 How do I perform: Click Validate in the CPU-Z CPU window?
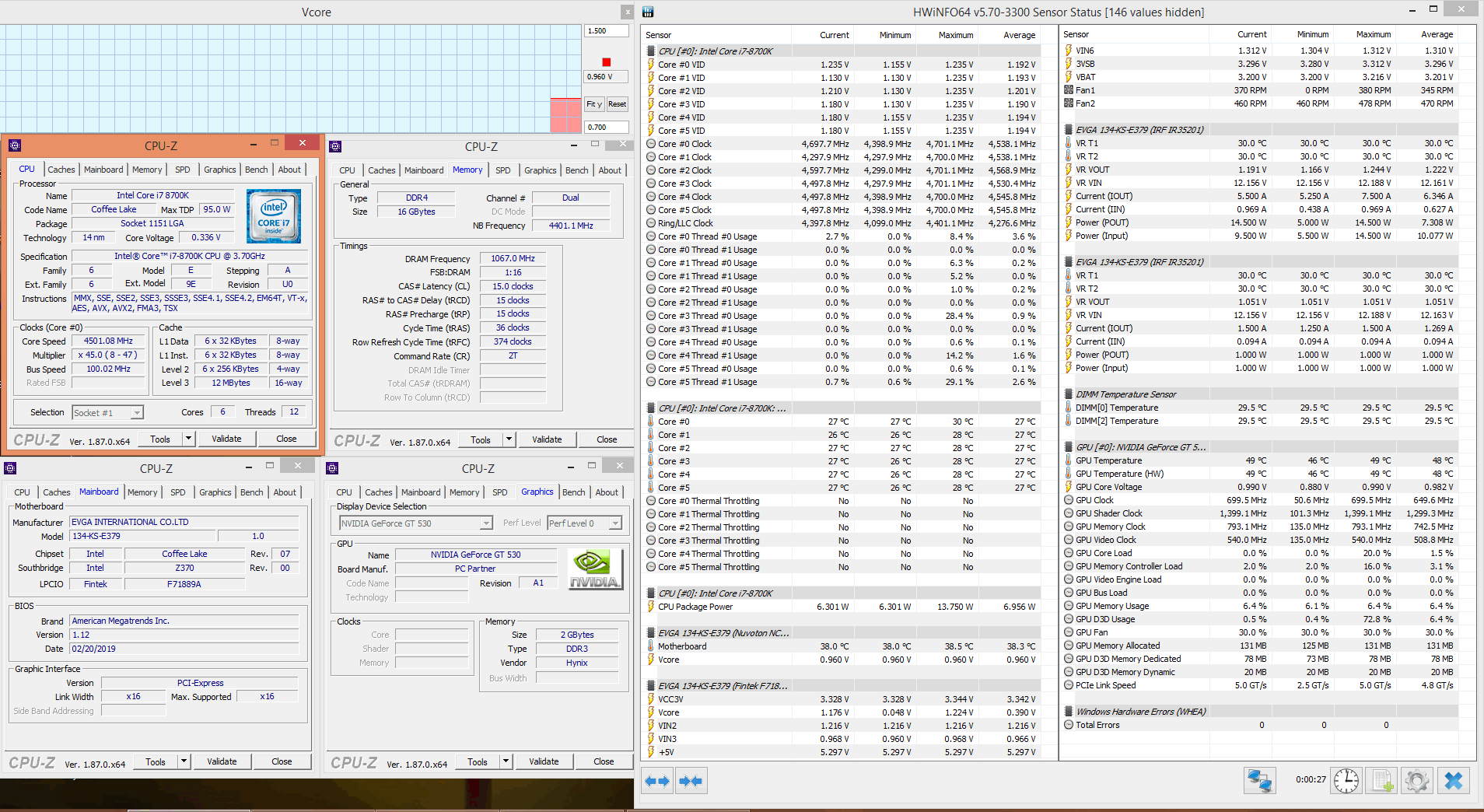point(226,439)
